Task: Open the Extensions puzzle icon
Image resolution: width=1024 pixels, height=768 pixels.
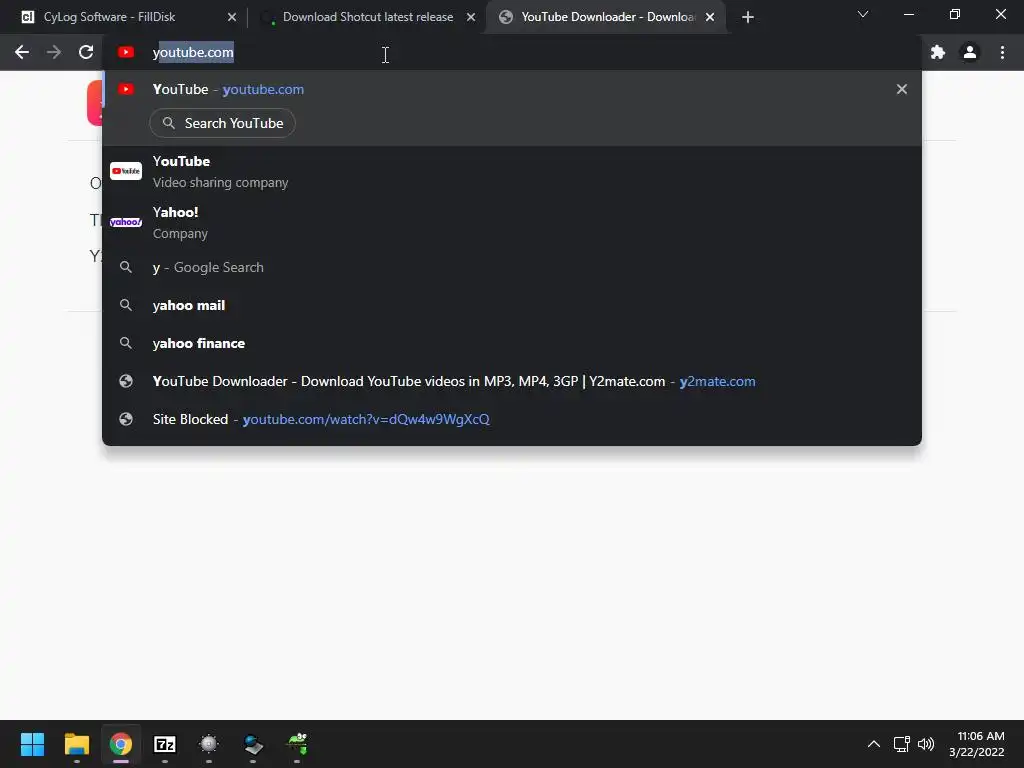Action: [938, 52]
